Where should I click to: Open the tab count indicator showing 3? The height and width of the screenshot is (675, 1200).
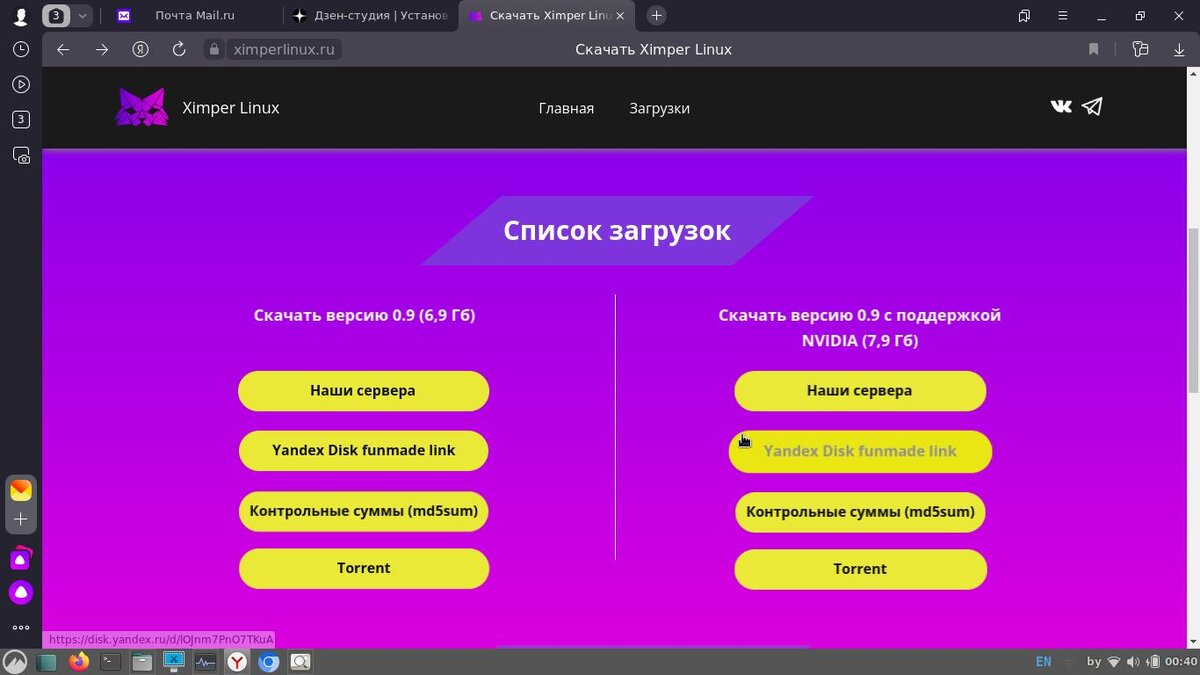point(57,16)
